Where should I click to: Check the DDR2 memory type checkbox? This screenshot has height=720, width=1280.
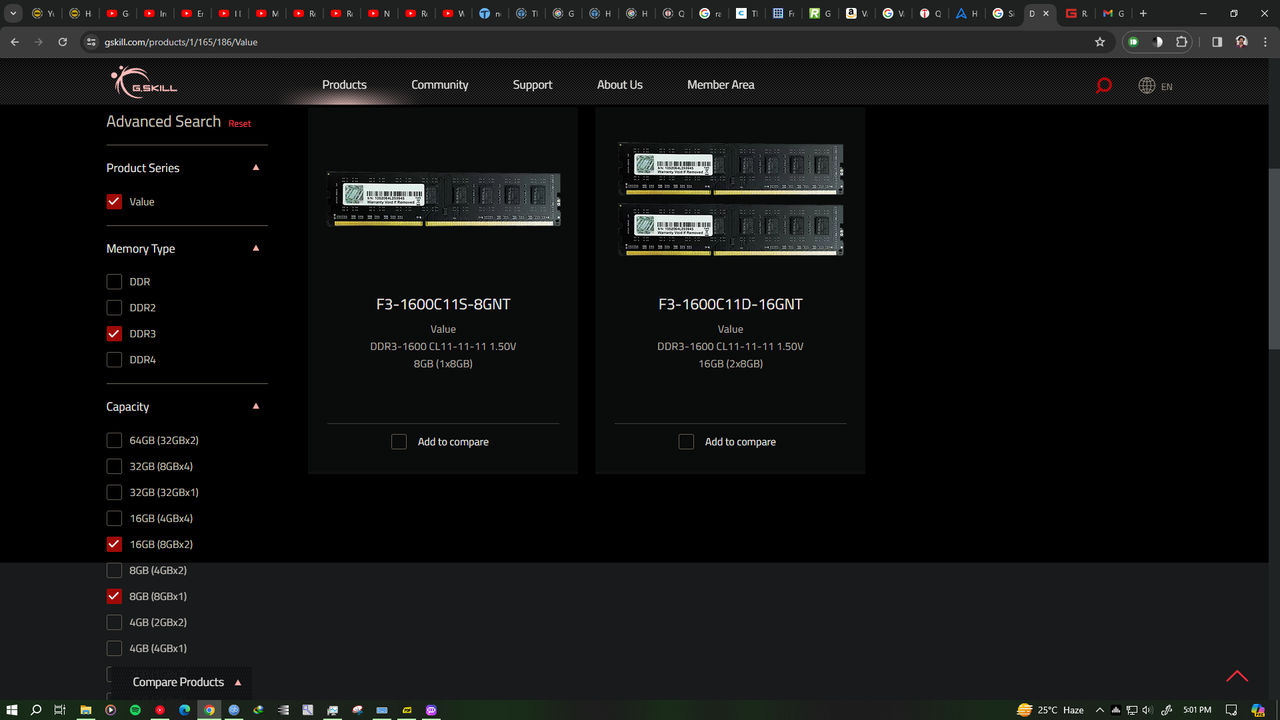[x=114, y=308]
